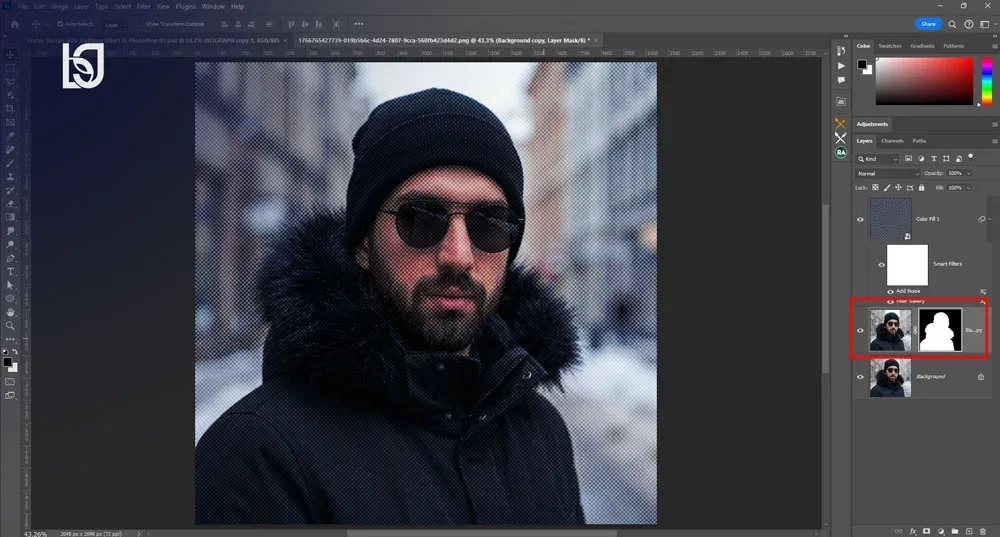
Task: Select the Lasso tool
Action: 10,82
